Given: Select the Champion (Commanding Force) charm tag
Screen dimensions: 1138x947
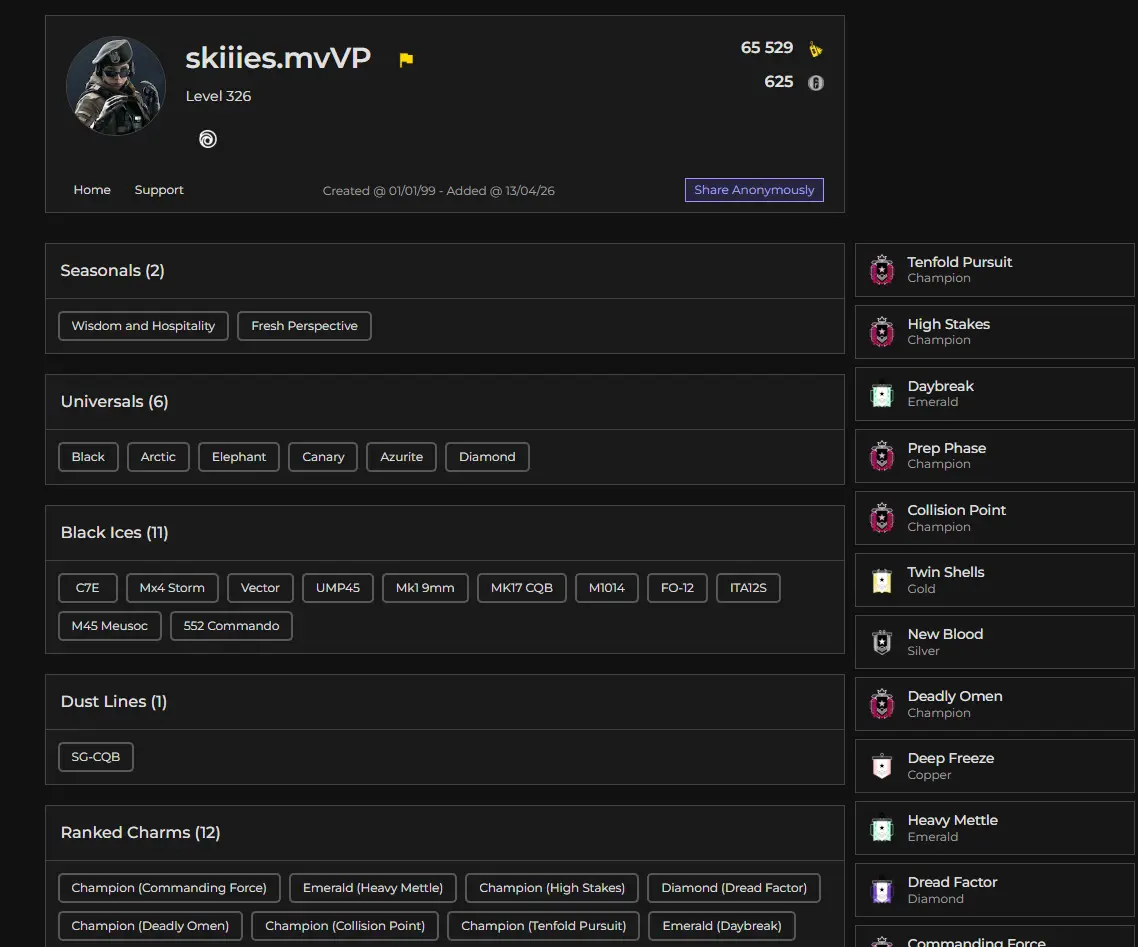Looking at the screenshot, I should coord(169,888).
